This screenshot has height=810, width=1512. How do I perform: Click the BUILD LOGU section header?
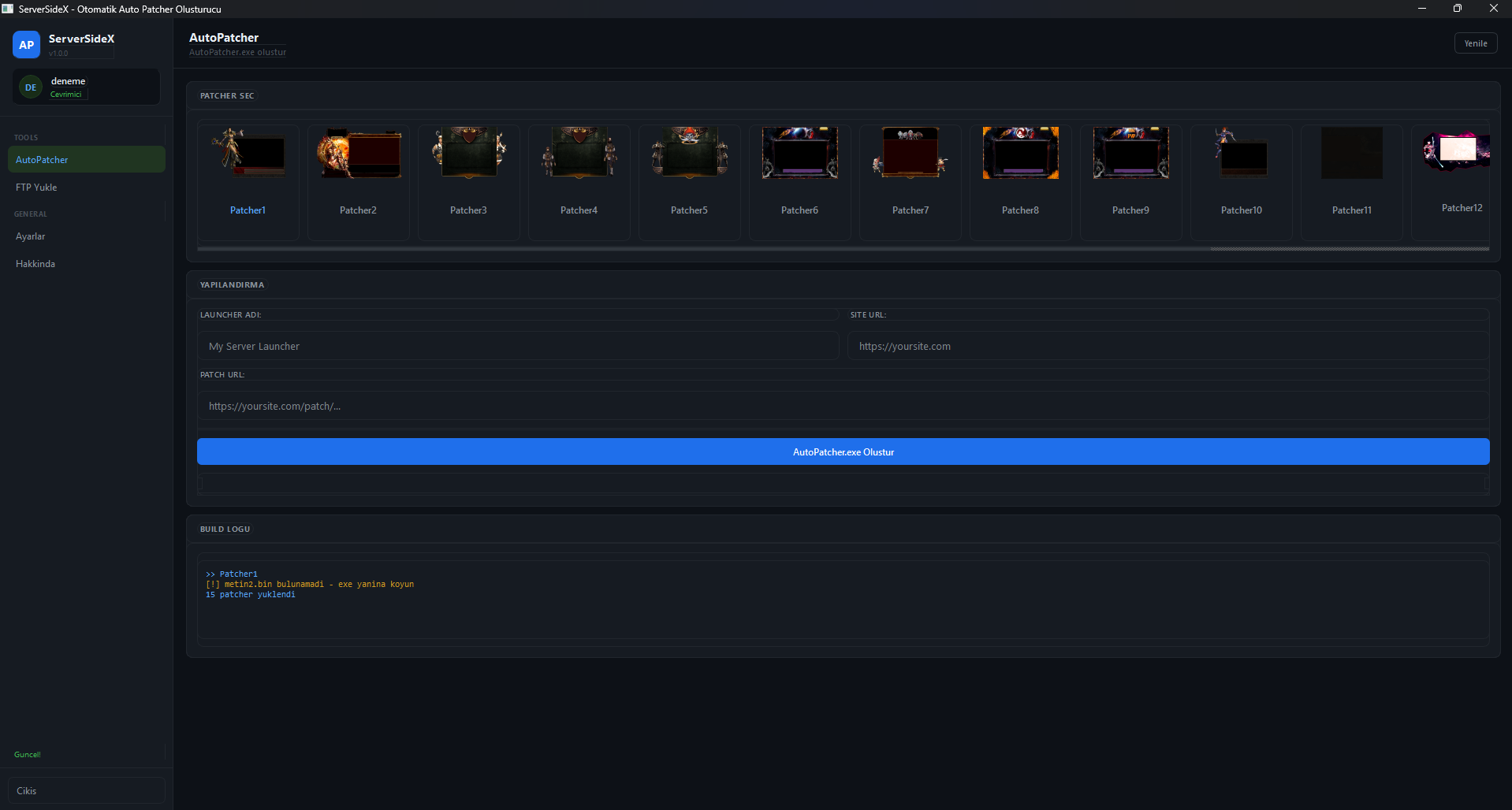click(225, 529)
